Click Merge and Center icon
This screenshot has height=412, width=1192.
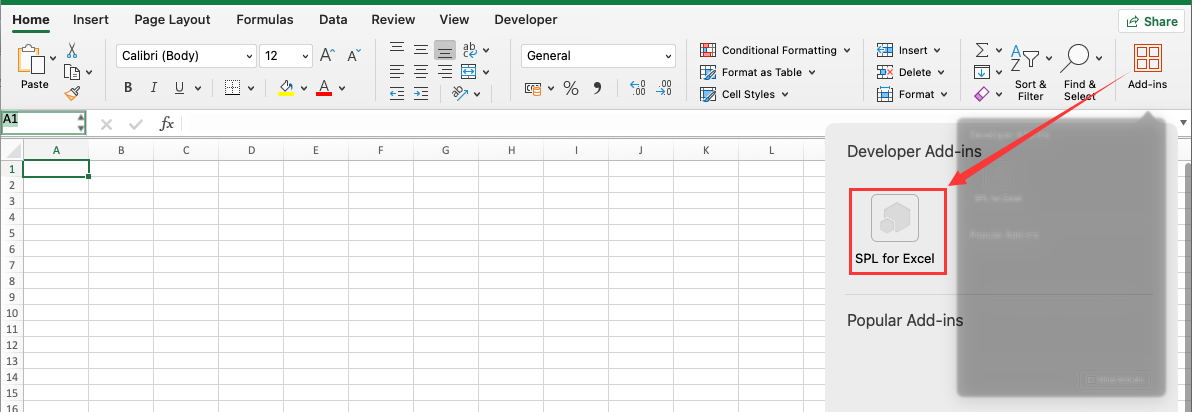click(x=469, y=71)
